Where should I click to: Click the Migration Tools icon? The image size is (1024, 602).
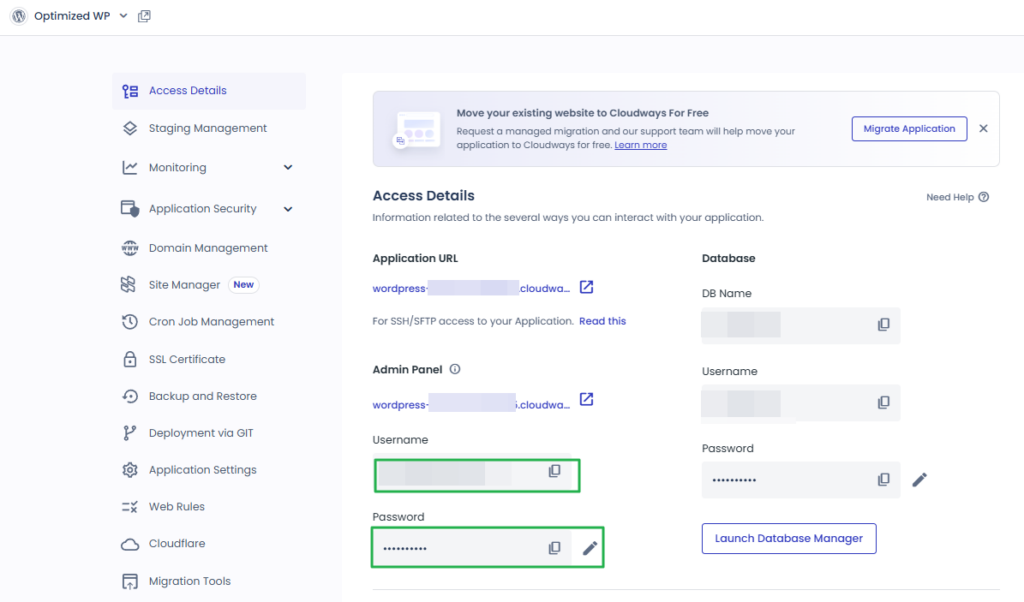point(130,581)
